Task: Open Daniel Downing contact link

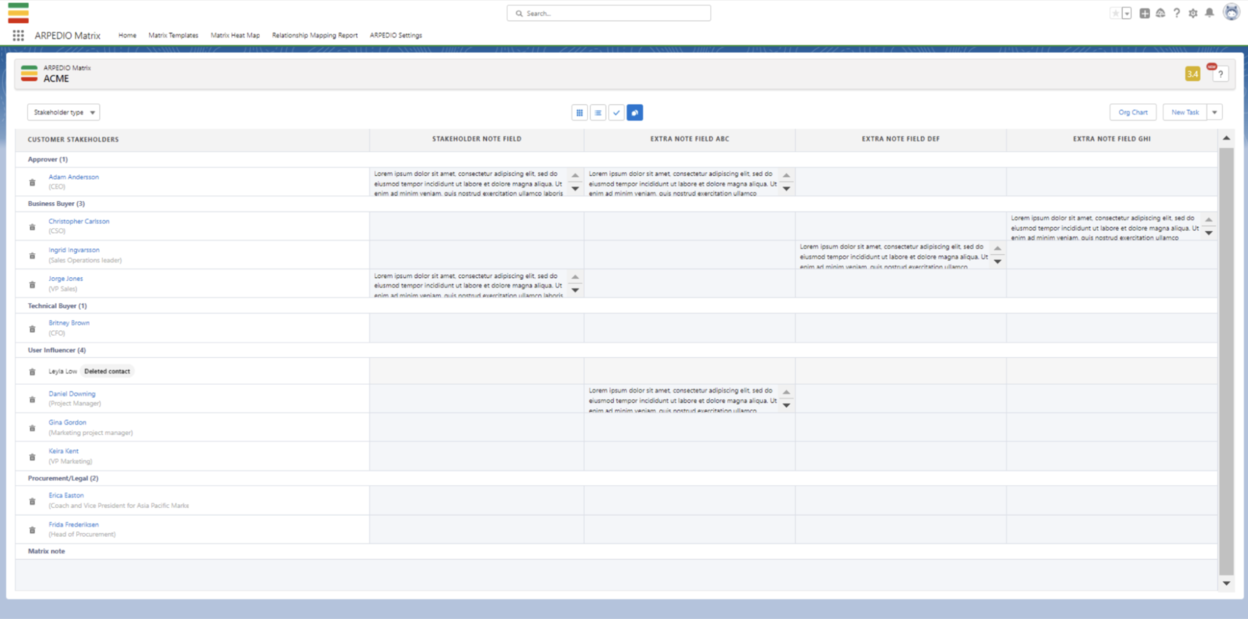Action: pos(72,394)
